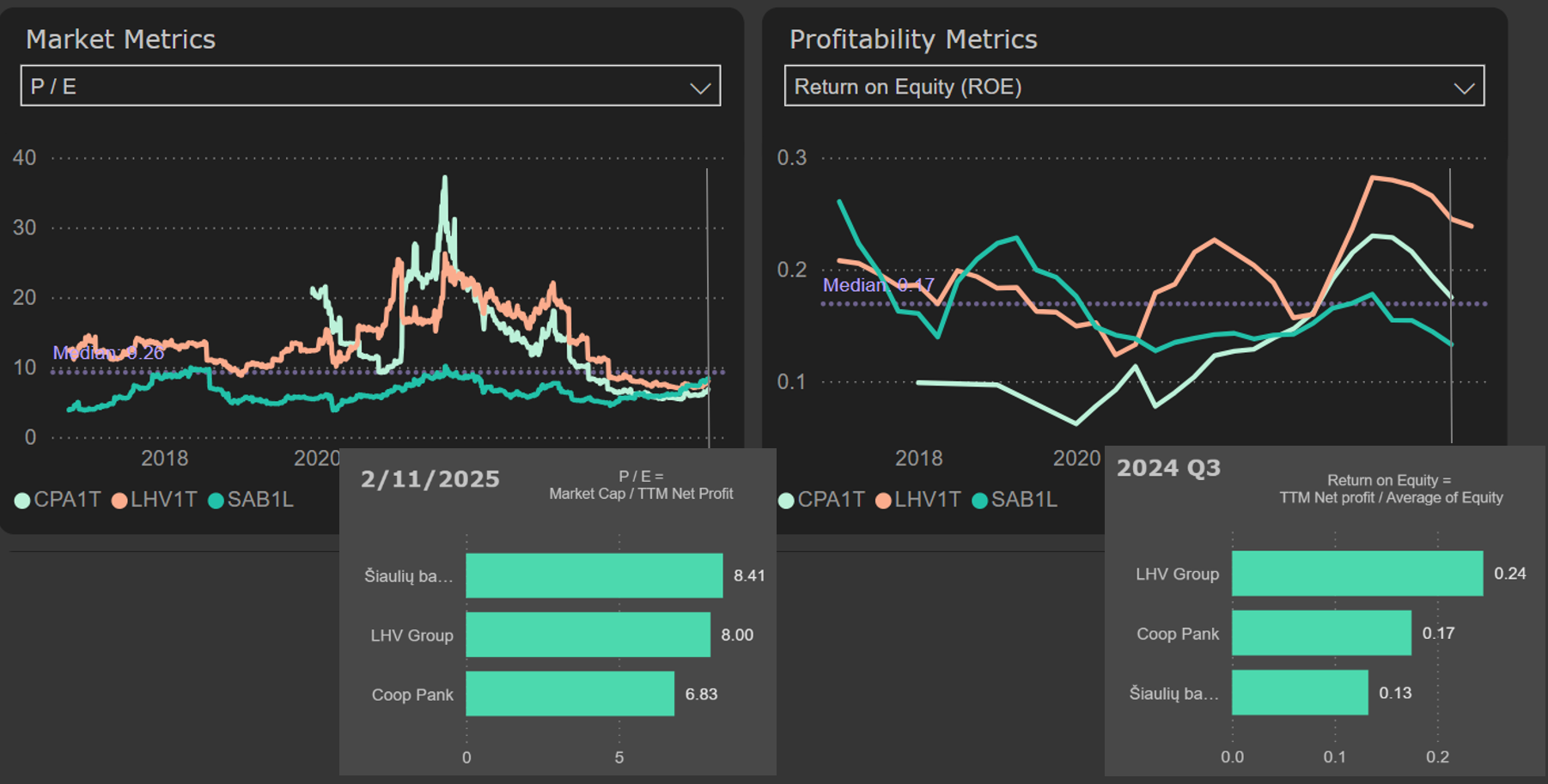Open the Return on Equity (ROE) dropdown
This screenshot has height=784, width=1548.
point(1133,86)
